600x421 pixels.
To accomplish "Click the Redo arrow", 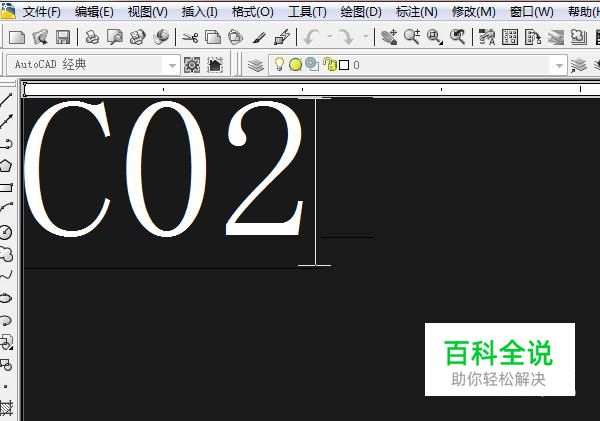I will (347, 37).
